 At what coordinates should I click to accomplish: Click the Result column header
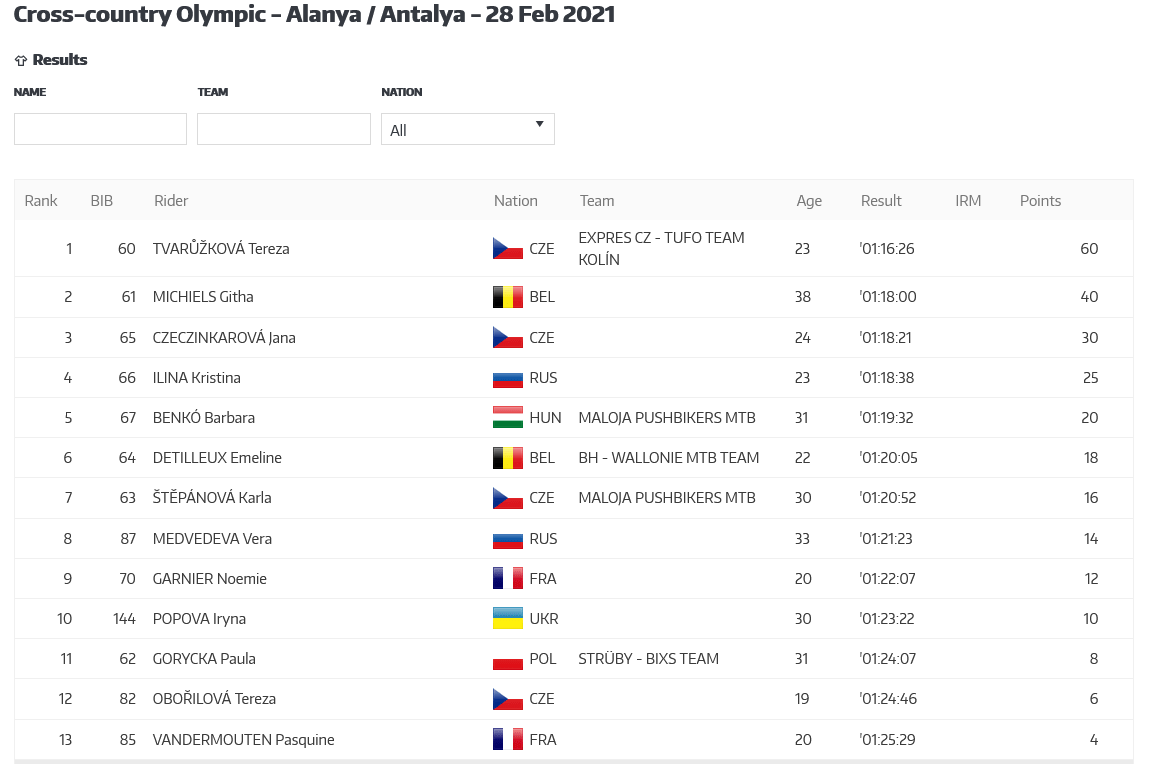click(x=880, y=201)
